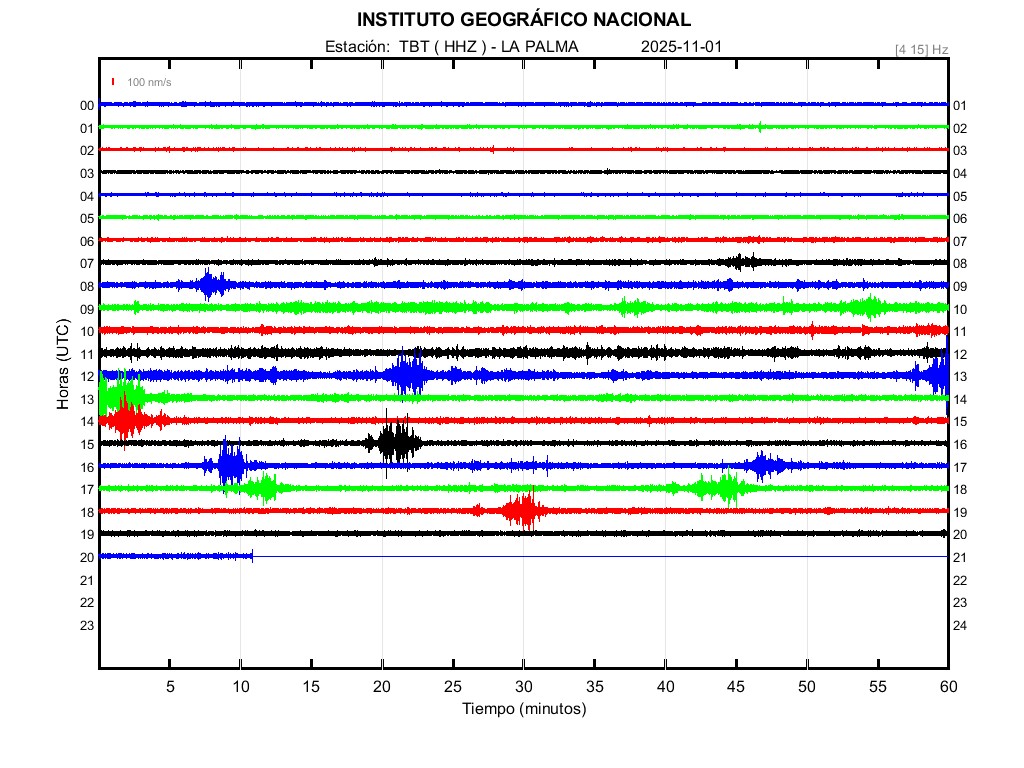
Task: Select the blue event near minute 8 on hour 08
Action: tap(209, 285)
